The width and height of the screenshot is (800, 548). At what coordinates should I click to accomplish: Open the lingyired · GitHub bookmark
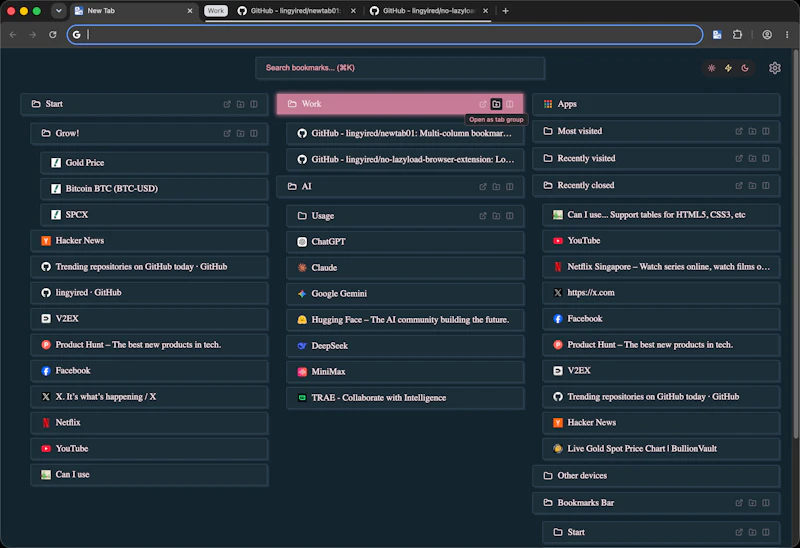(149, 293)
